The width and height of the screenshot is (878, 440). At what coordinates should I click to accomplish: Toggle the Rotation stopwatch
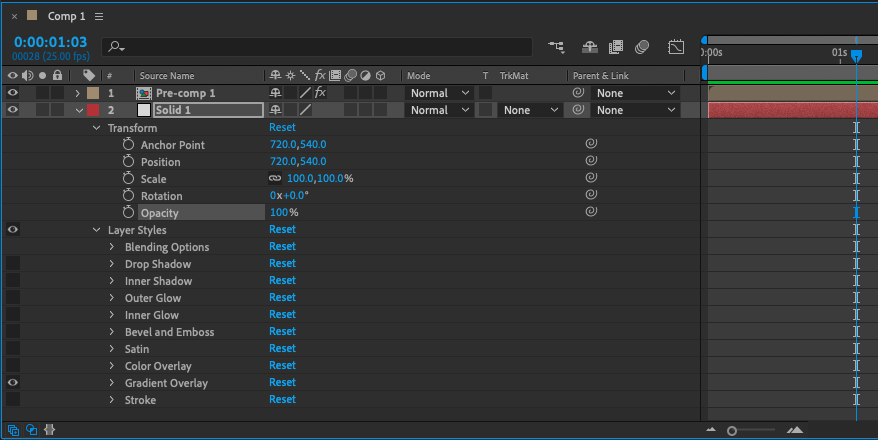tap(128, 195)
